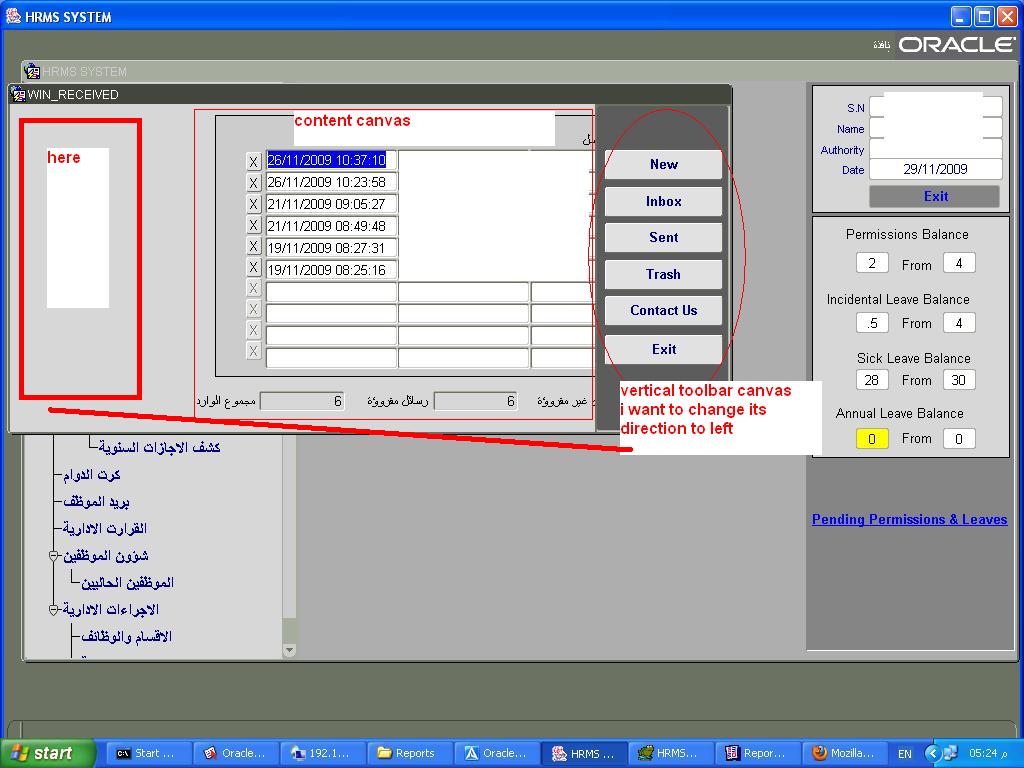
Task: Click X beside the 26/11/2009 10:23:58 message
Action: [253, 183]
